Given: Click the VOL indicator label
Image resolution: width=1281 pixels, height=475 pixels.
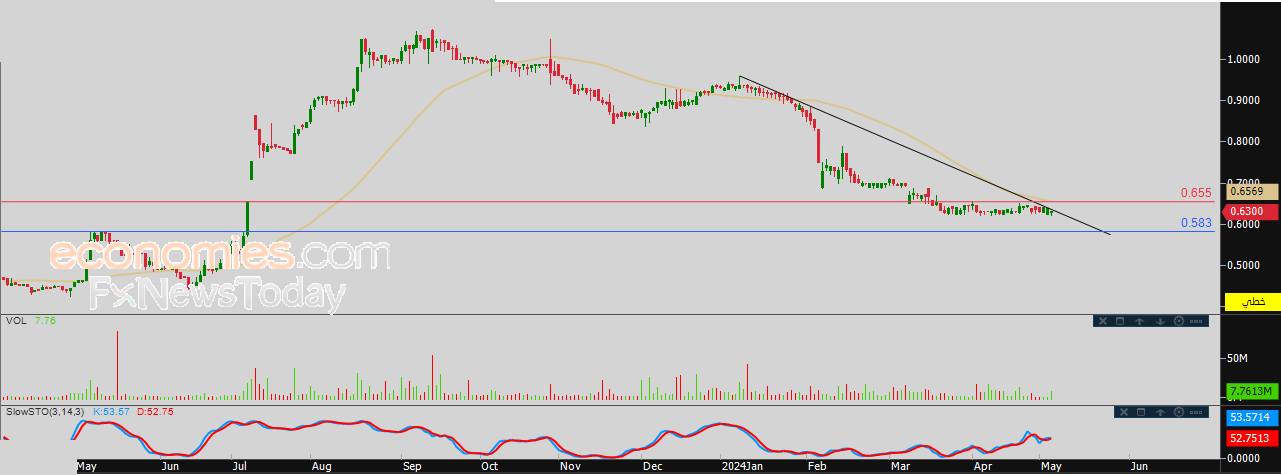Looking at the screenshot, I should pos(16,321).
